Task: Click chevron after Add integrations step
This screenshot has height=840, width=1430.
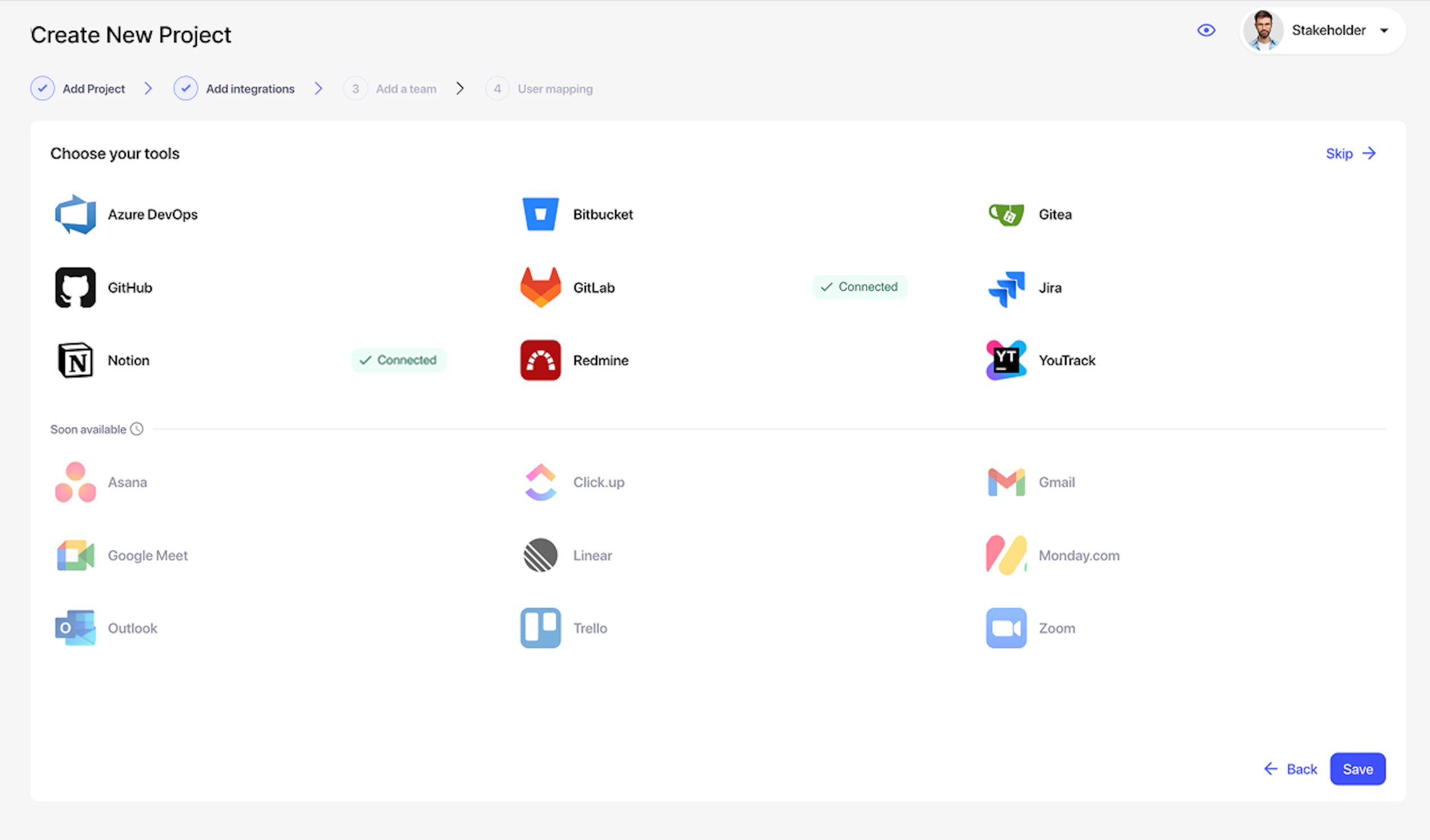Action: point(319,89)
